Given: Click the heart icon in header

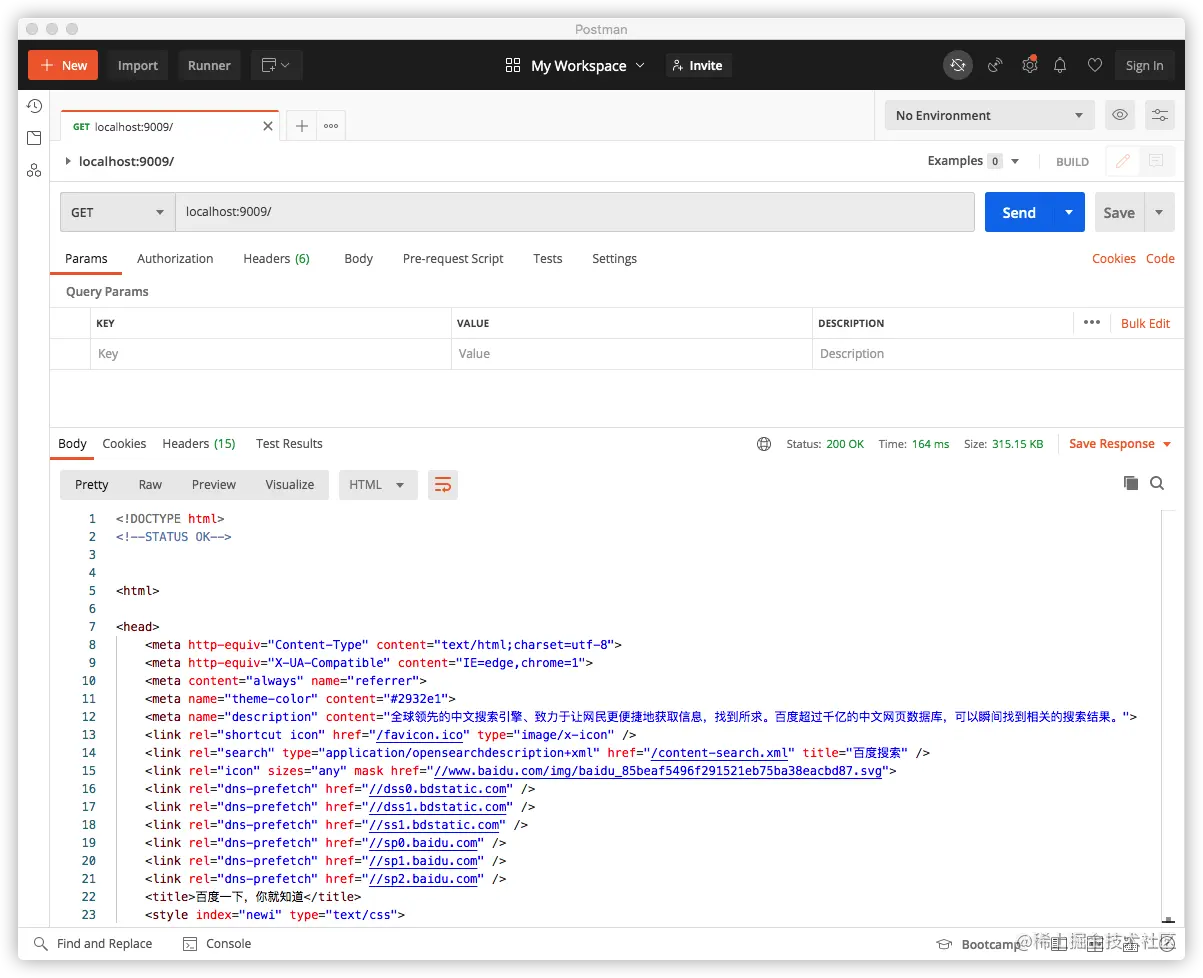Looking at the screenshot, I should coord(1095,65).
